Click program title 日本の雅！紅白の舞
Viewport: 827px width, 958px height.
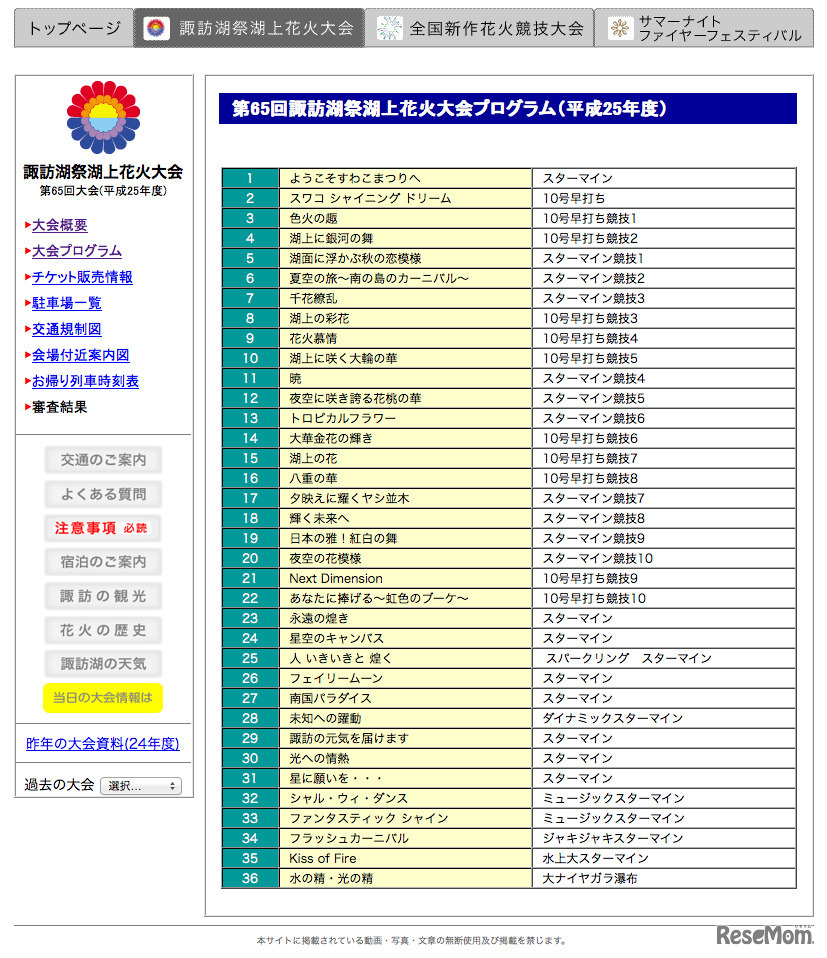click(343, 538)
